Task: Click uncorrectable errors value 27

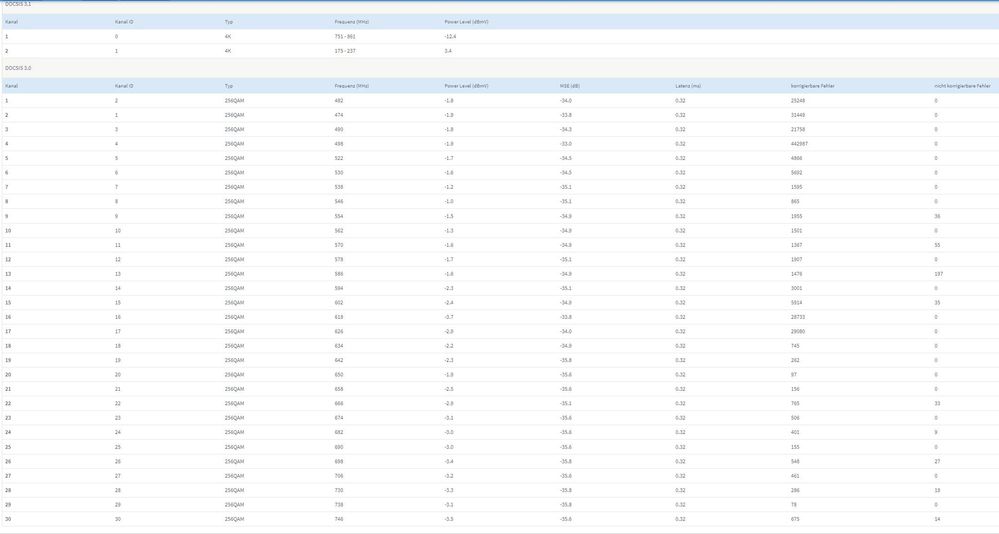Action: tap(937, 461)
